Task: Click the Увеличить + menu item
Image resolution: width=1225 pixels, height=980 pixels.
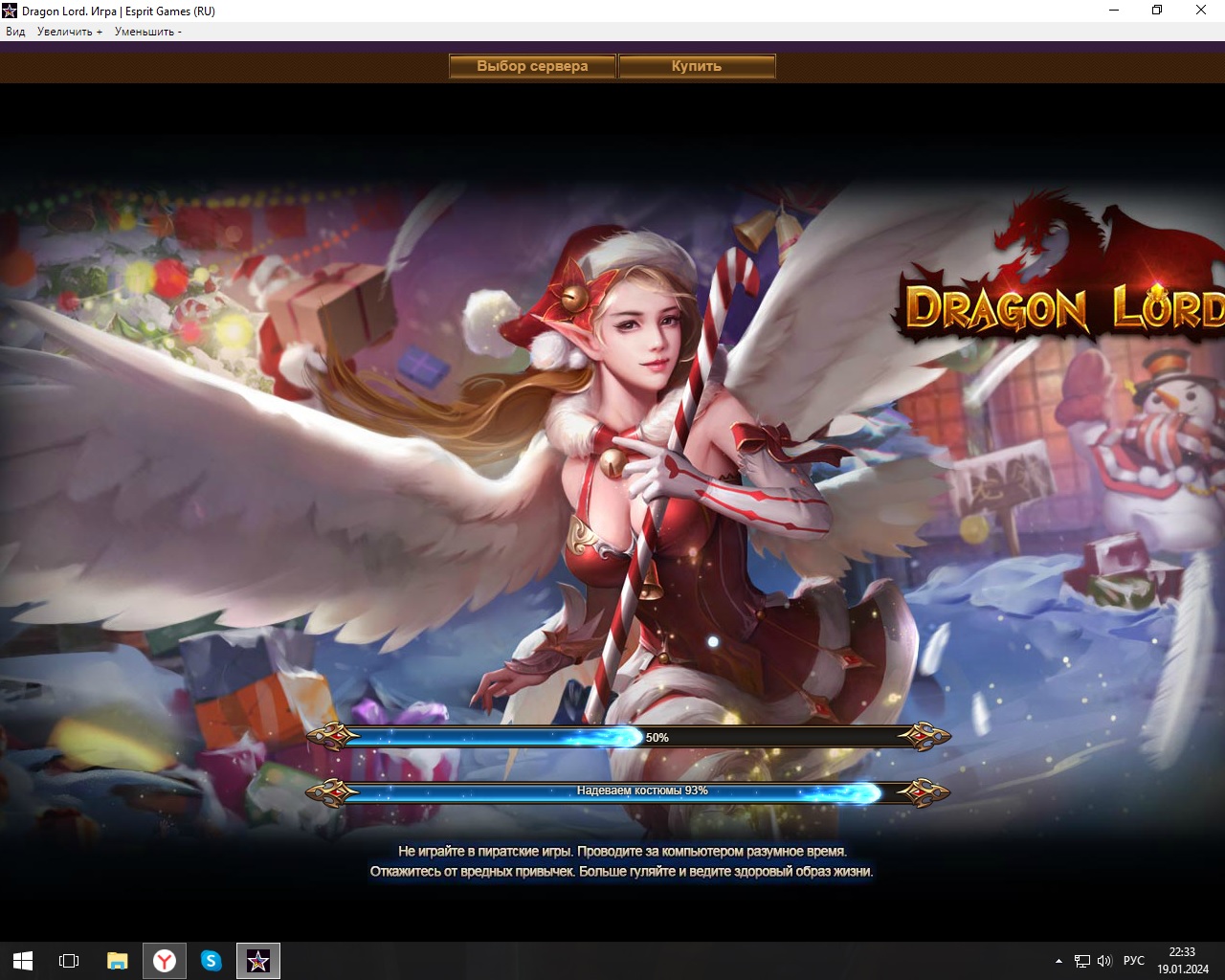Action: coord(69,32)
